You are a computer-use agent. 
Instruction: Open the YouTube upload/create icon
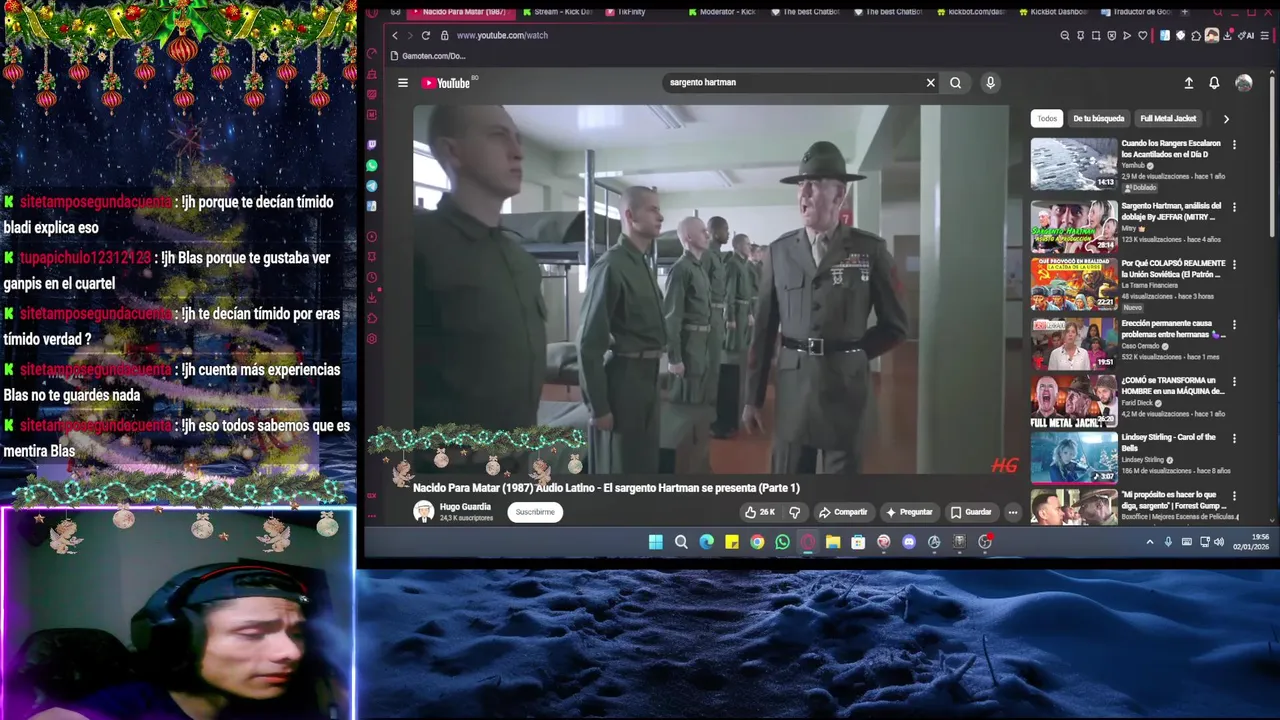(x=1188, y=83)
